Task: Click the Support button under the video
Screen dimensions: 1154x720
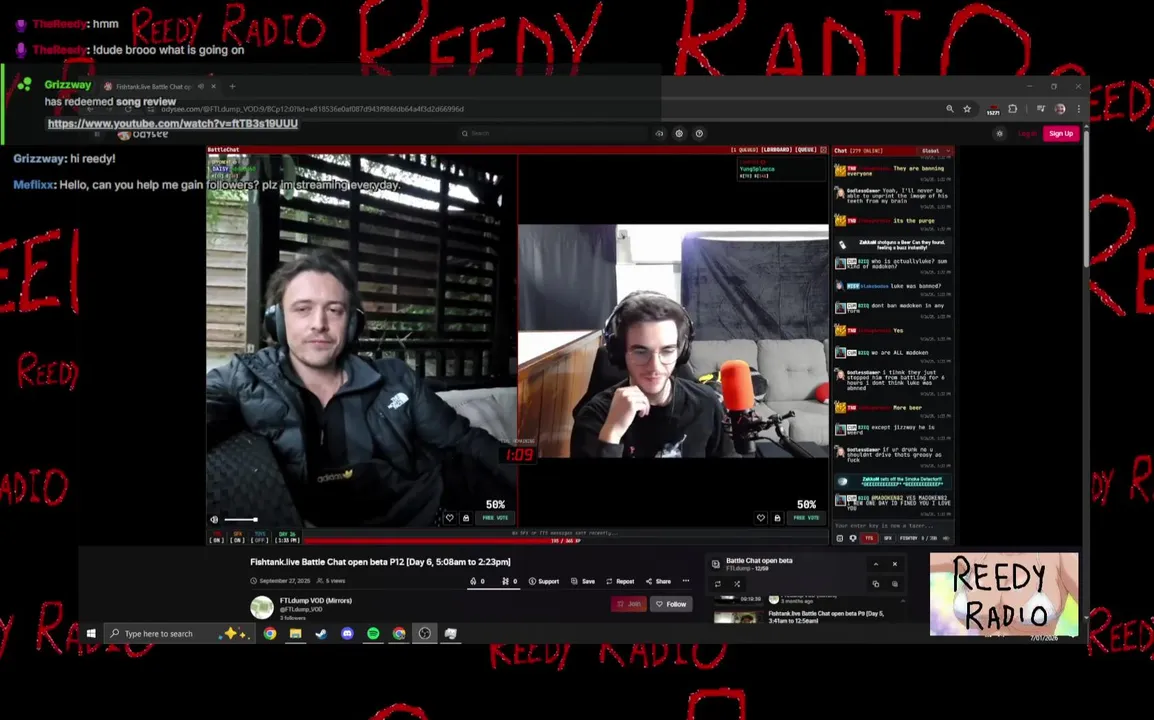Action: [x=544, y=581]
